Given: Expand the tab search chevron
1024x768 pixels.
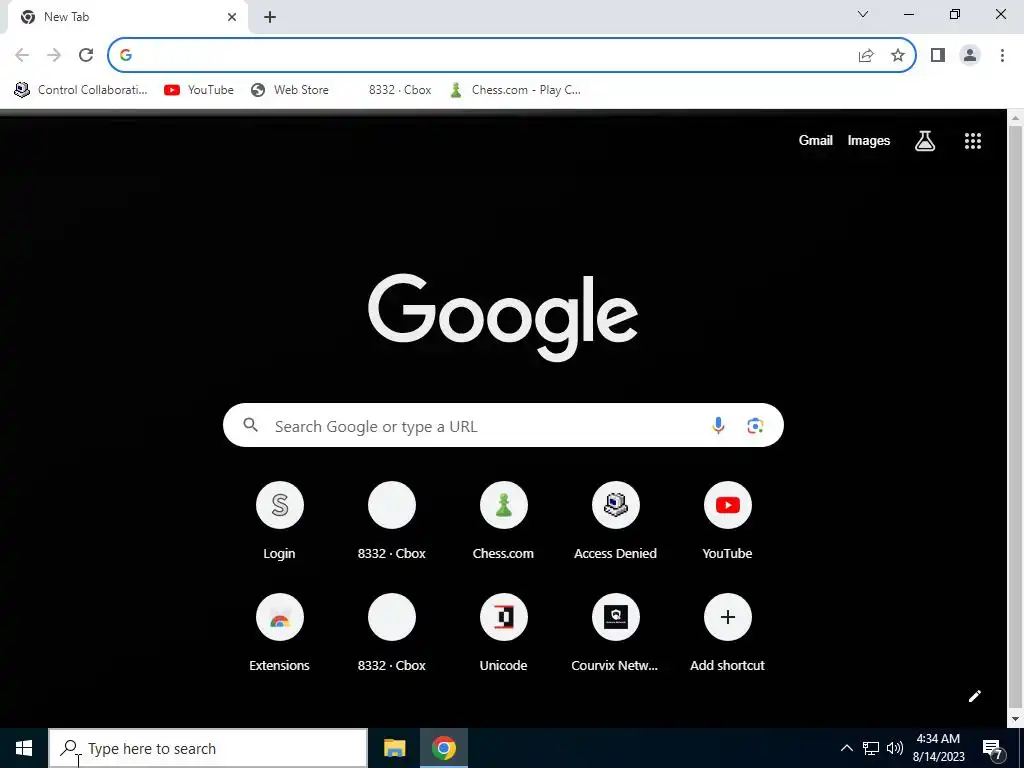Looking at the screenshot, I should (x=863, y=14).
